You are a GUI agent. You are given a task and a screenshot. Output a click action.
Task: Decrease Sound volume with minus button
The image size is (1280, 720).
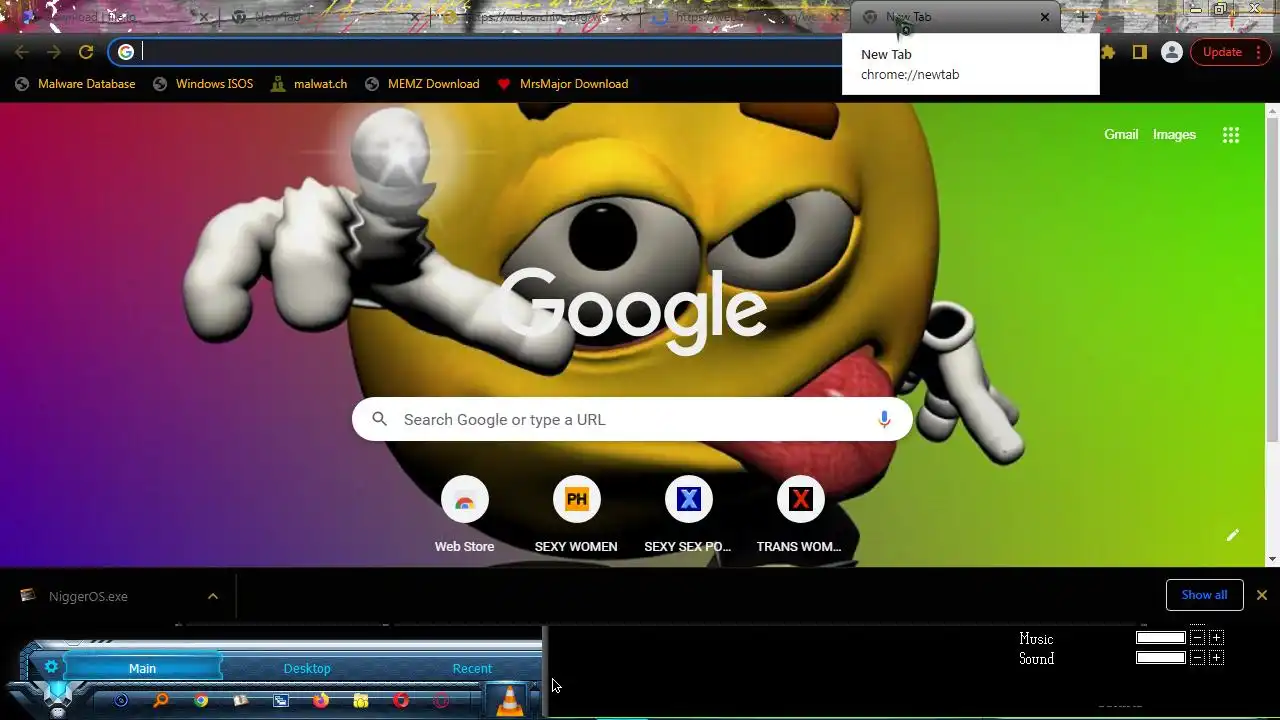[1197, 658]
